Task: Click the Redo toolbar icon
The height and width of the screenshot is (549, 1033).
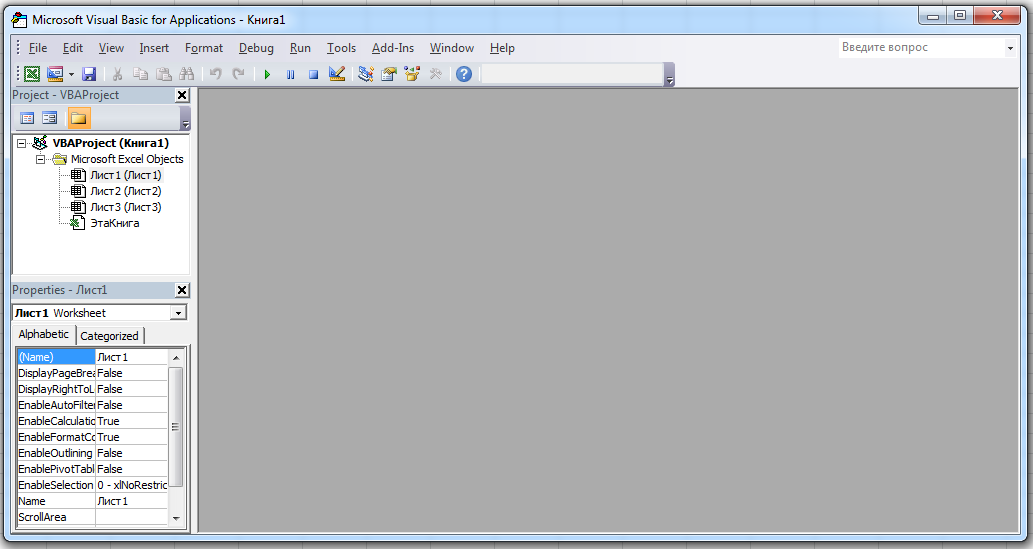Action: pyautogui.click(x=238, y=74)
